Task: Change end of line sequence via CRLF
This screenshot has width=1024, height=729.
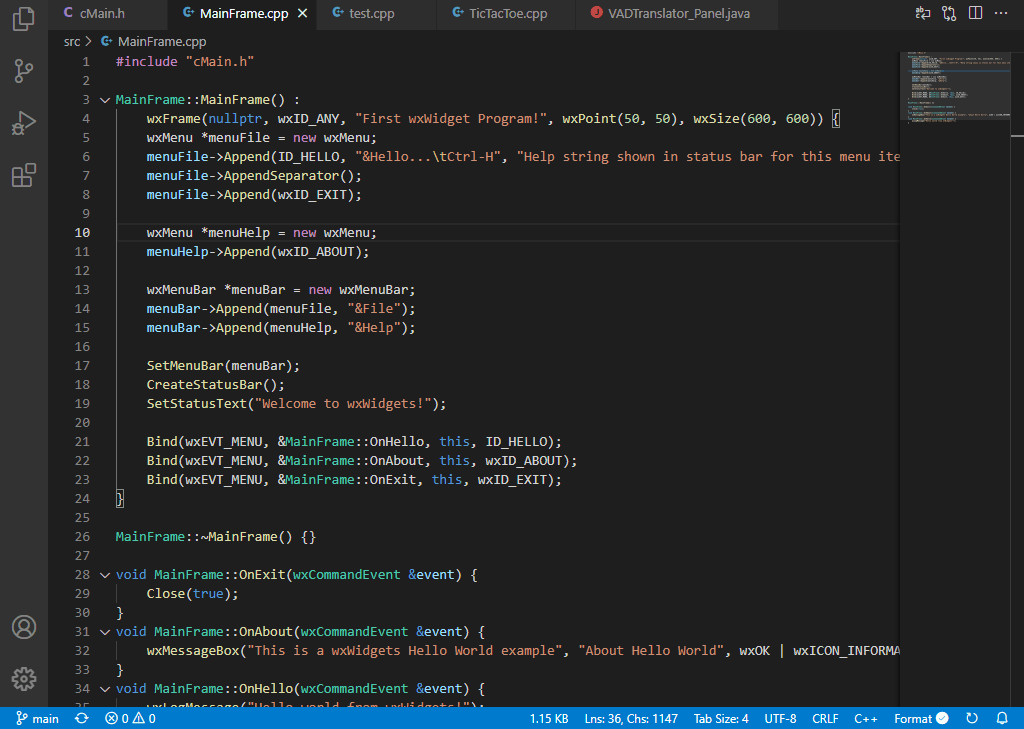Action: click(825, 719)
